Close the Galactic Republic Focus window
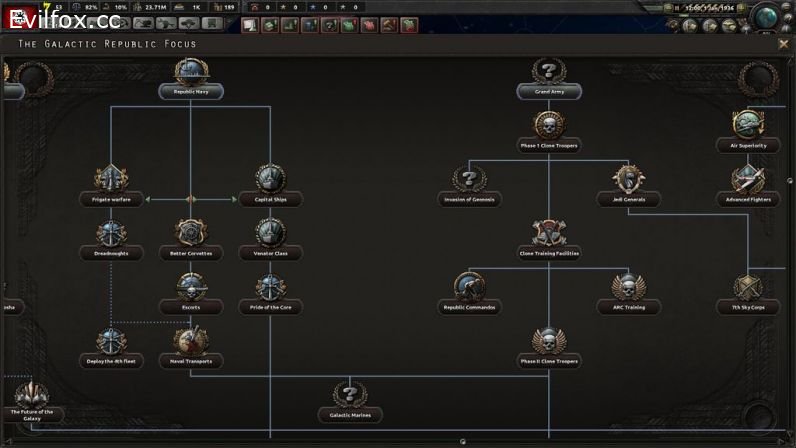Image resolution: width=796 pixels, height=448 pixels. tap(784, 44)
